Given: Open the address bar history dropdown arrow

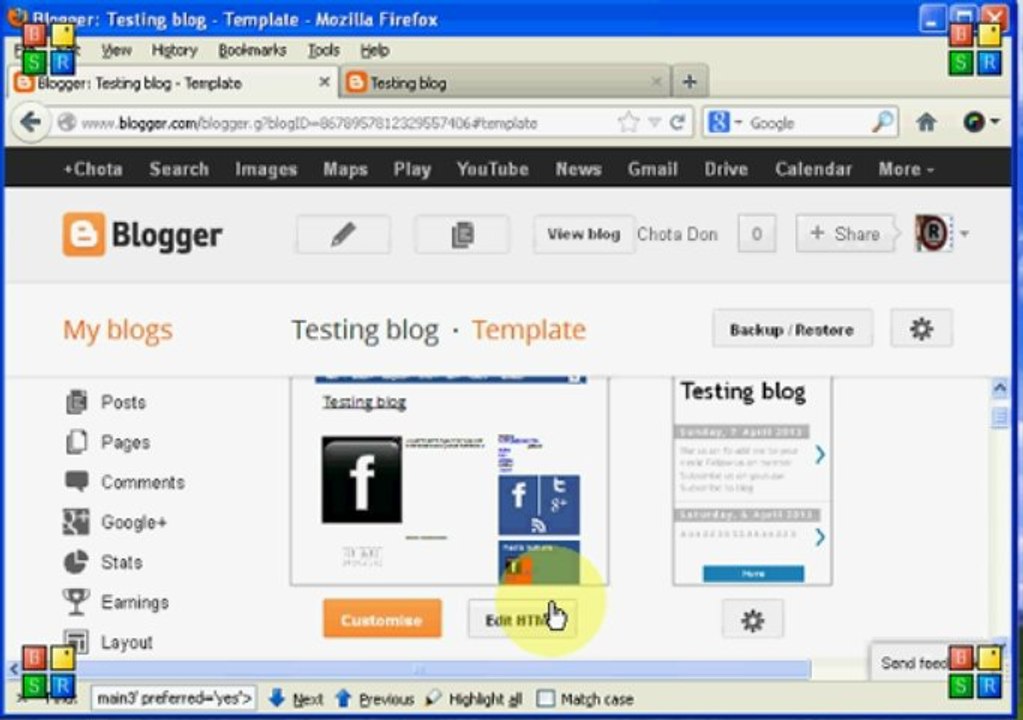Looking at the screenshot, I should (654, 122).
